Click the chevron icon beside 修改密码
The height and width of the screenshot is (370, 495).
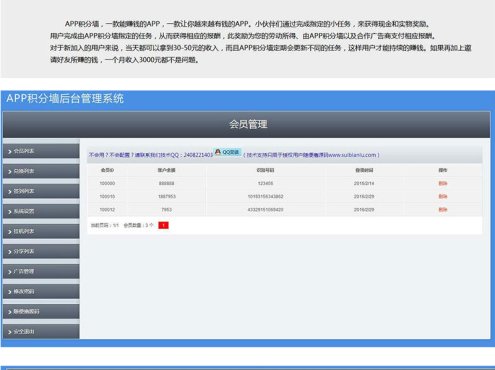coord(10,292)
